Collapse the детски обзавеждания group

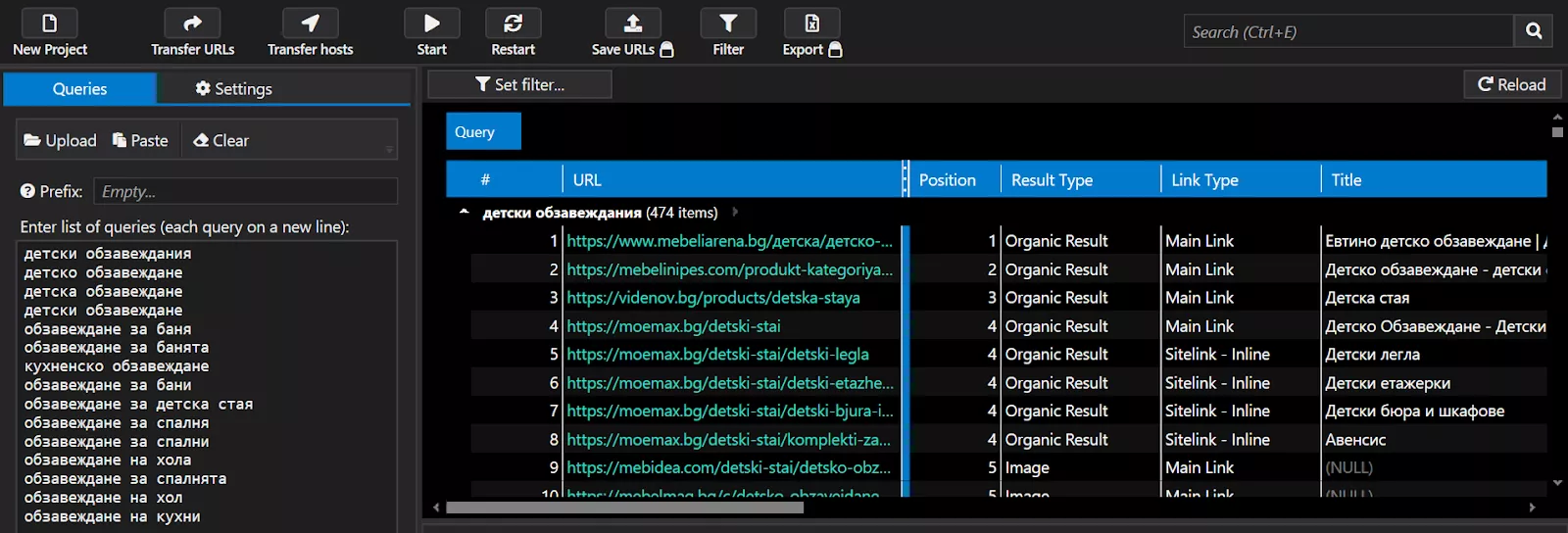464,212
